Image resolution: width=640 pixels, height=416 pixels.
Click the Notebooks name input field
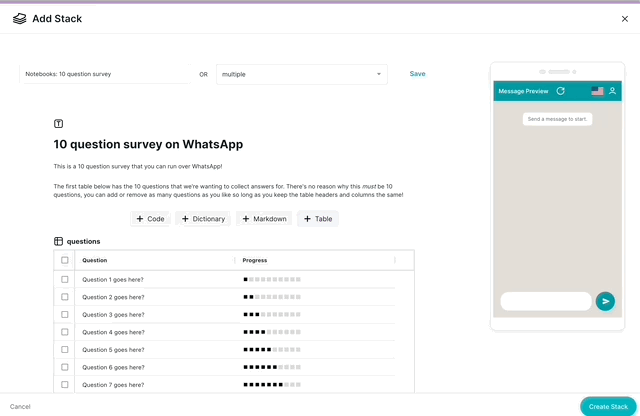point(105,74)
